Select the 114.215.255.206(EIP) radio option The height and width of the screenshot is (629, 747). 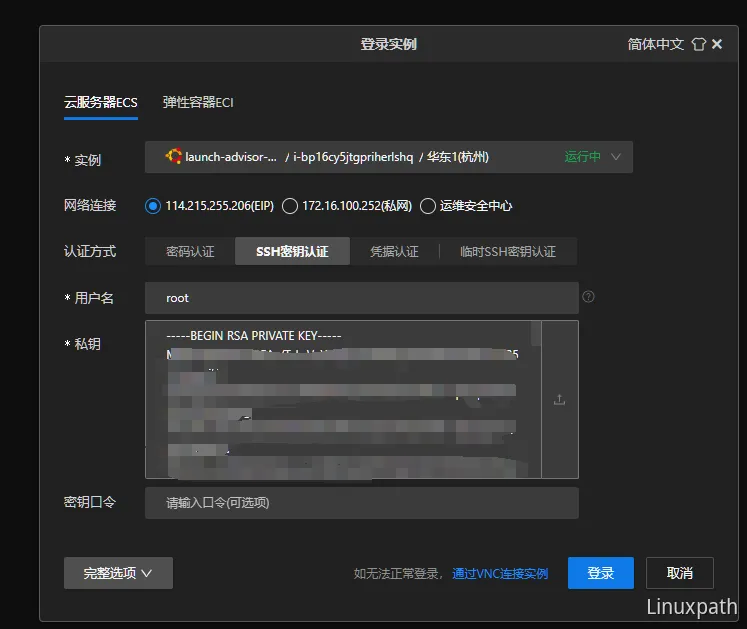click(153, 206)
